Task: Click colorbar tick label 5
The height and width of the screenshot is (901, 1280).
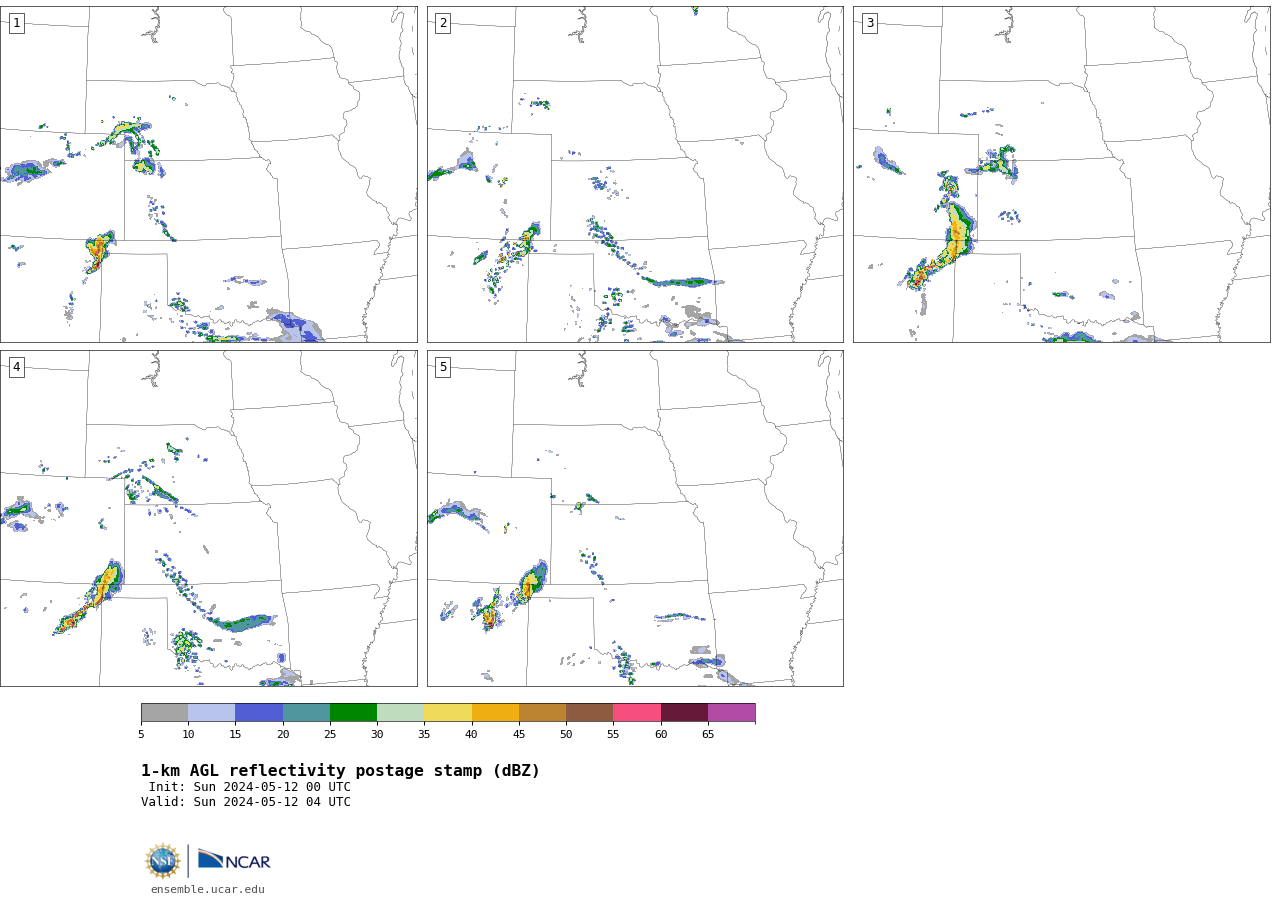Action: 141,735
